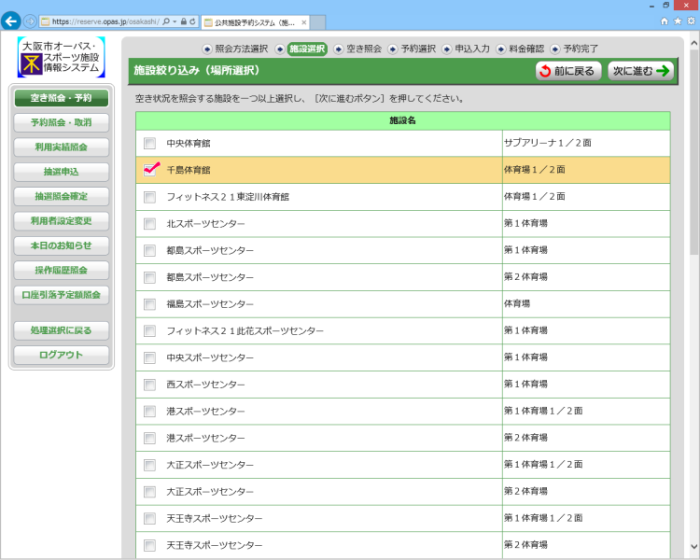Open the 本日のお知らせ sidebar menu

coord(61,246)
